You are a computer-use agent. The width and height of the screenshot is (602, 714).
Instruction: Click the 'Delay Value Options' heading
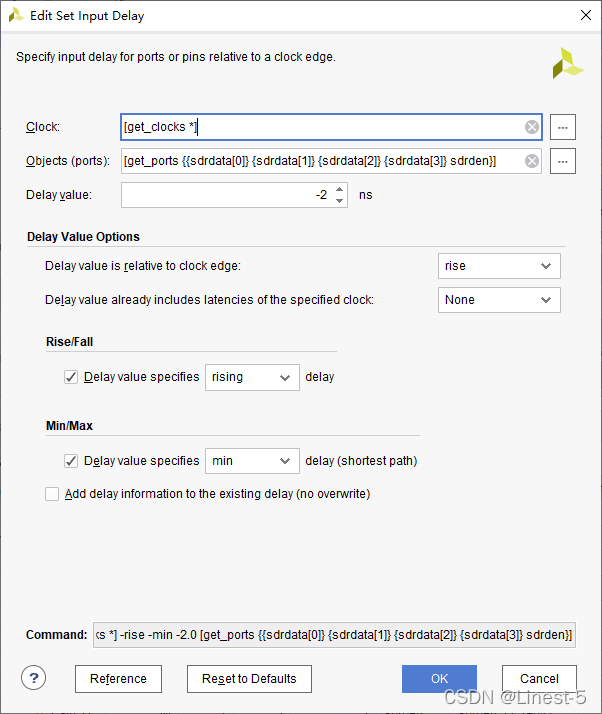tap(83, 237)
